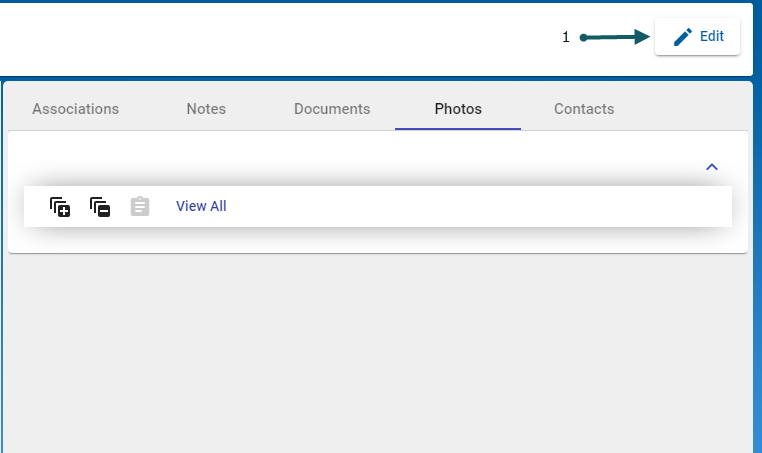This screenshot has height=453, width=762.
Task: Open the View All link
Action: click(x=201, y=206)
